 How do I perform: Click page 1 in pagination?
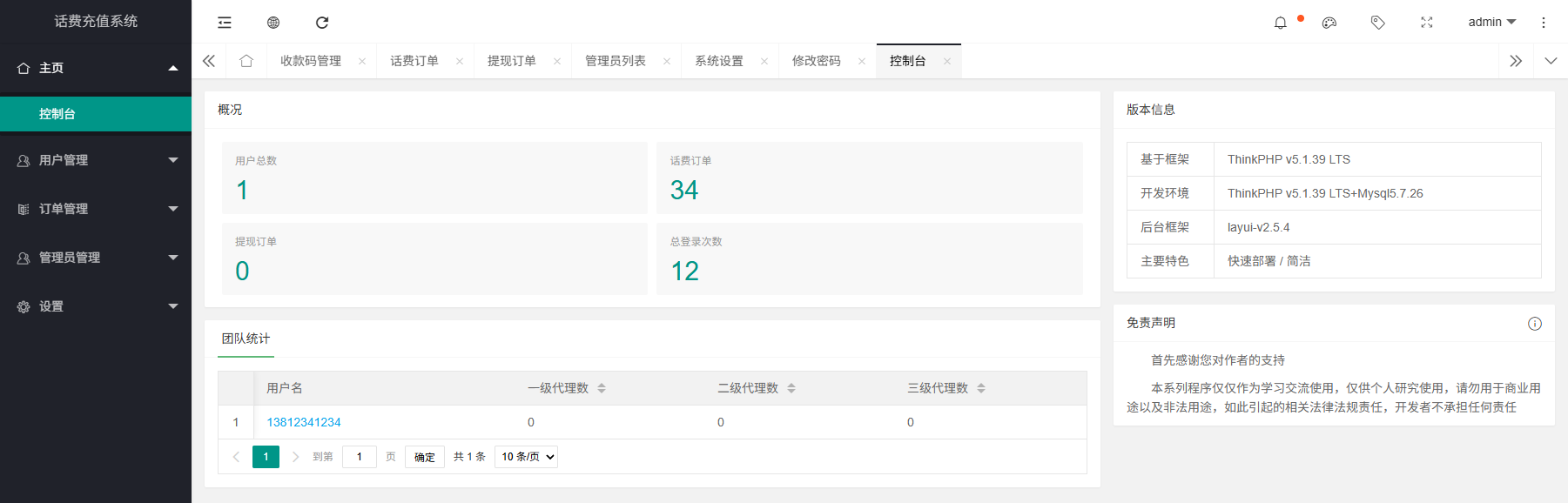coord(266,457)
